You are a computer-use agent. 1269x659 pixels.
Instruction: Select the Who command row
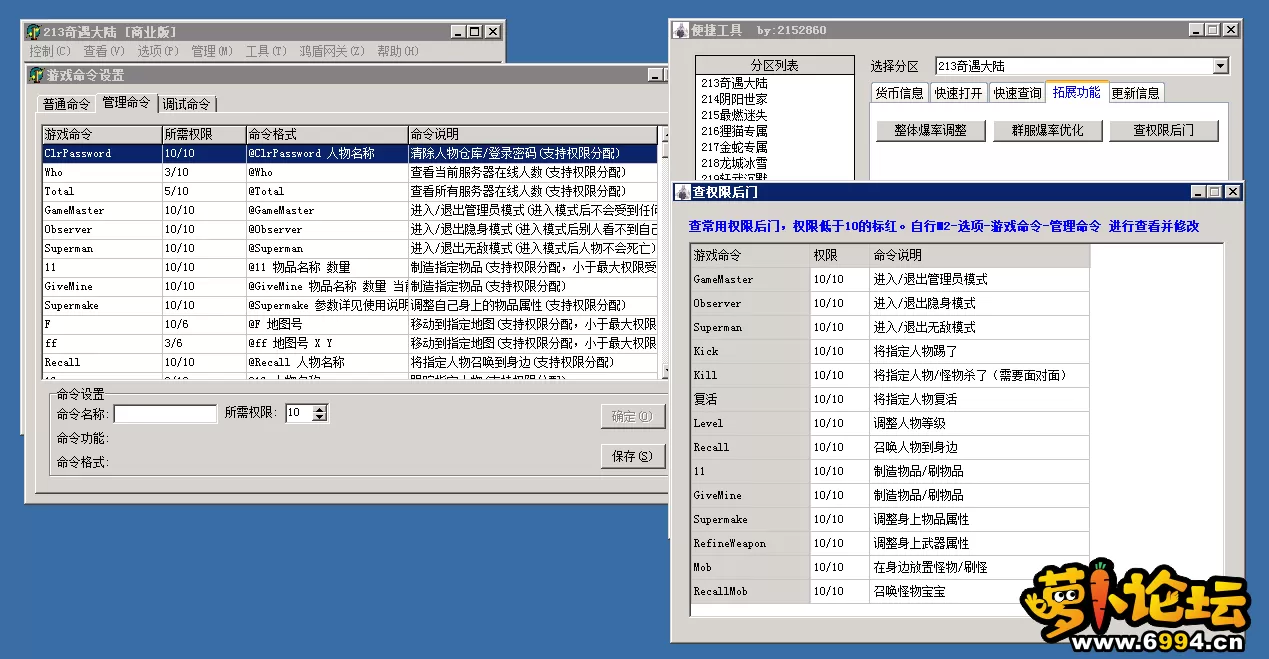(350, 172)
